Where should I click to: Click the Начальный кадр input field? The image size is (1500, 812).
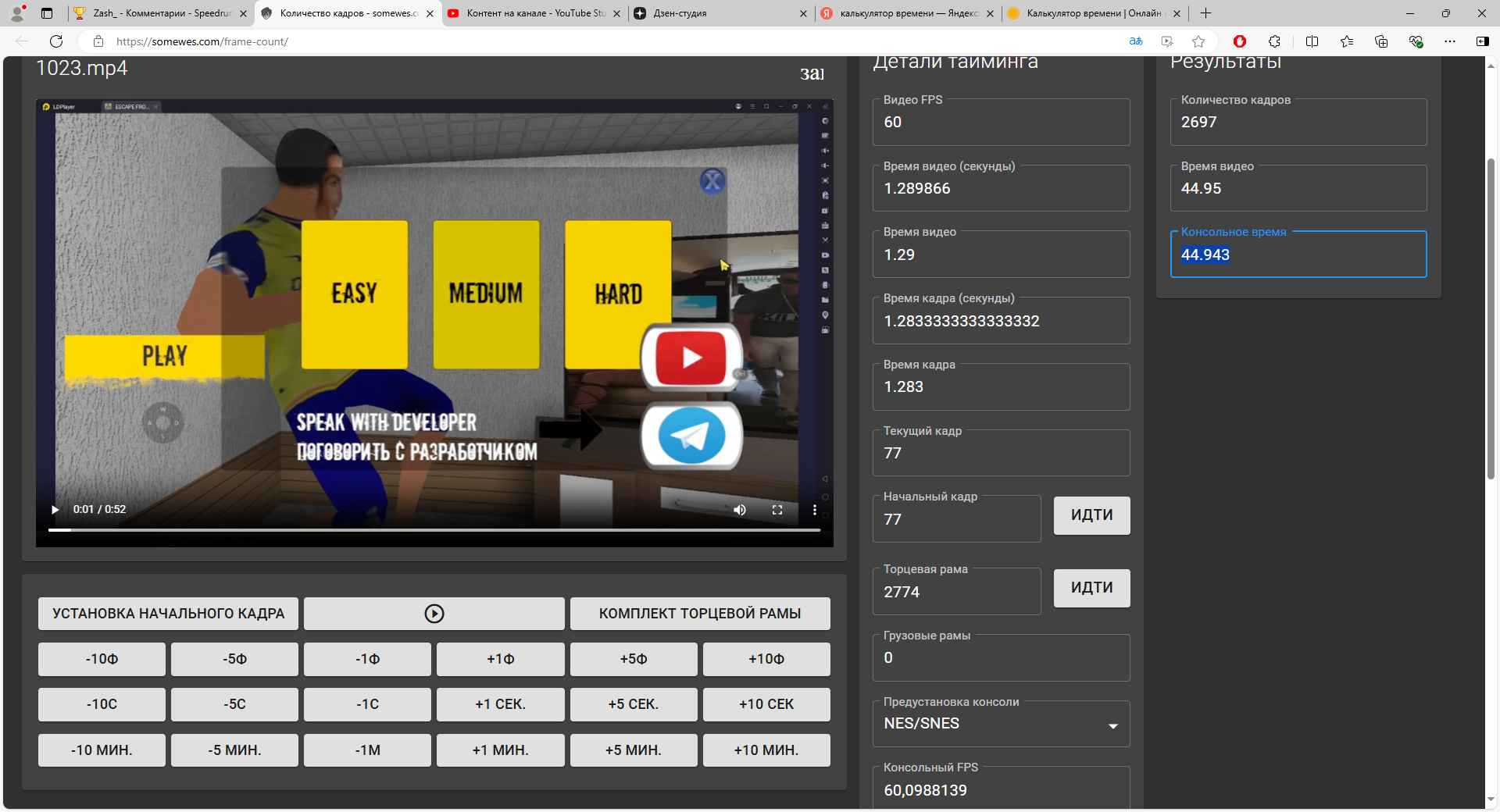(956, 519)
